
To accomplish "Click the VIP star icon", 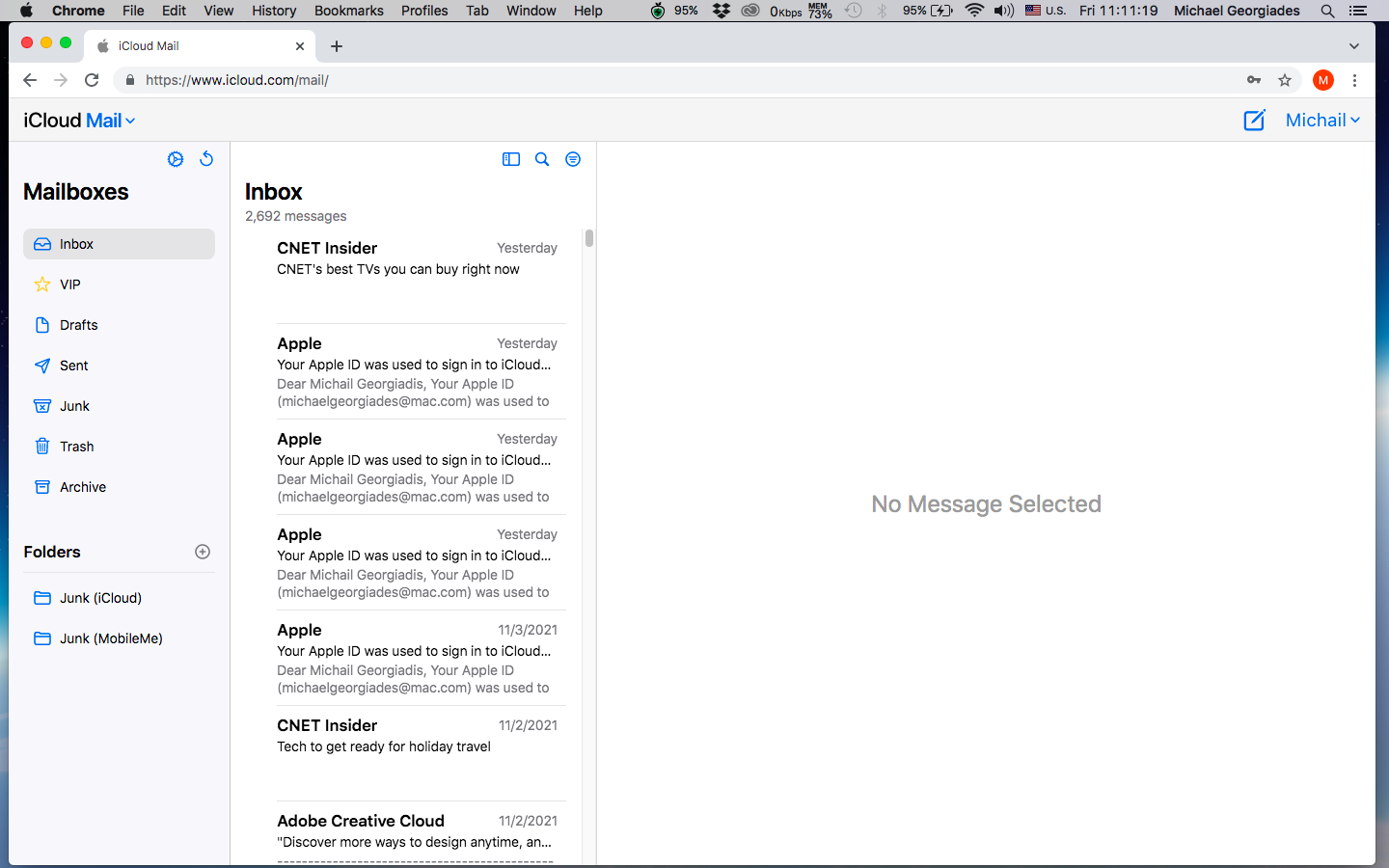I will [x=42, y=285].
